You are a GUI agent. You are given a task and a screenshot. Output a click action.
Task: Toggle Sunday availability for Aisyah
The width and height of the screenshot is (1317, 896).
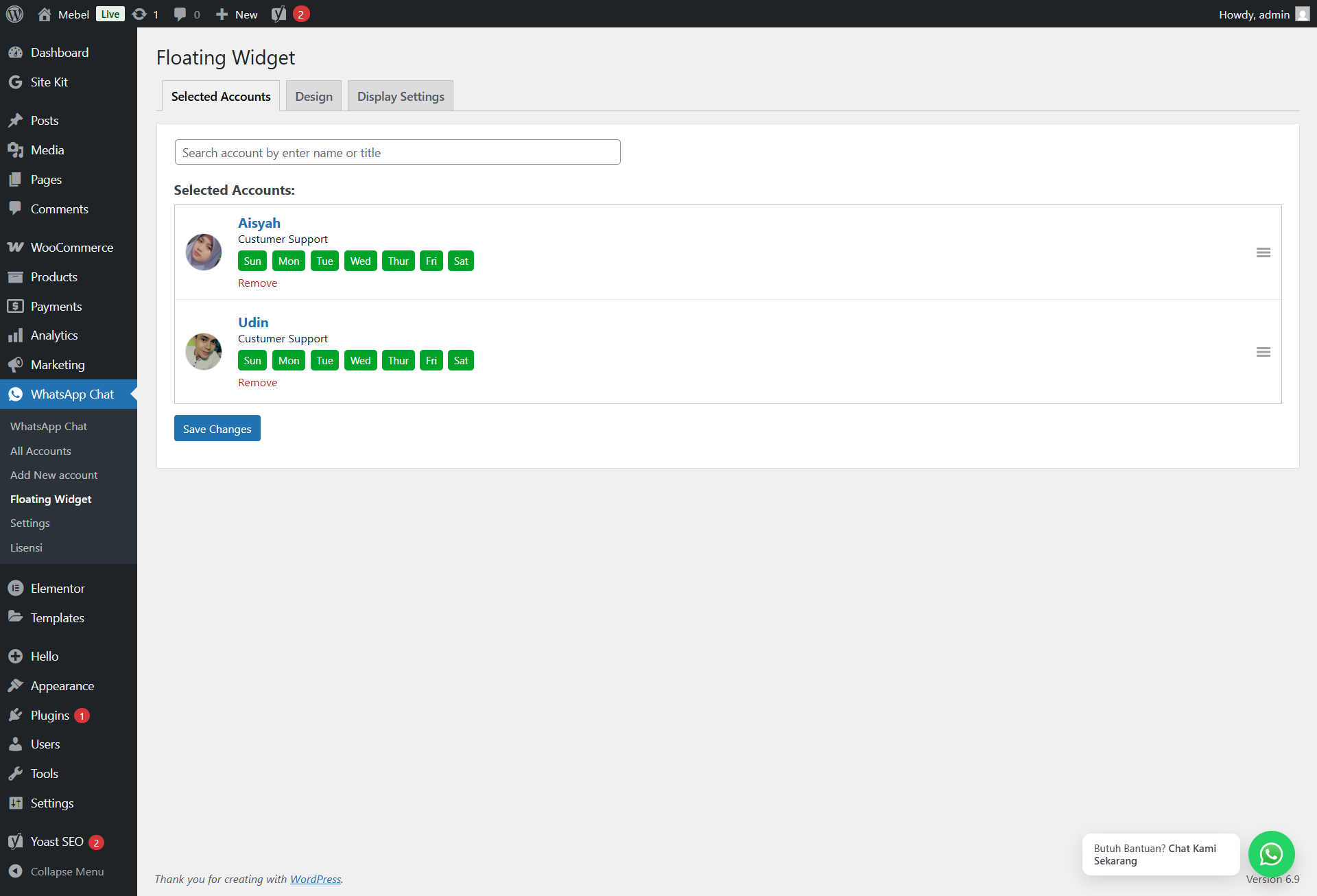tap(252, 261)
